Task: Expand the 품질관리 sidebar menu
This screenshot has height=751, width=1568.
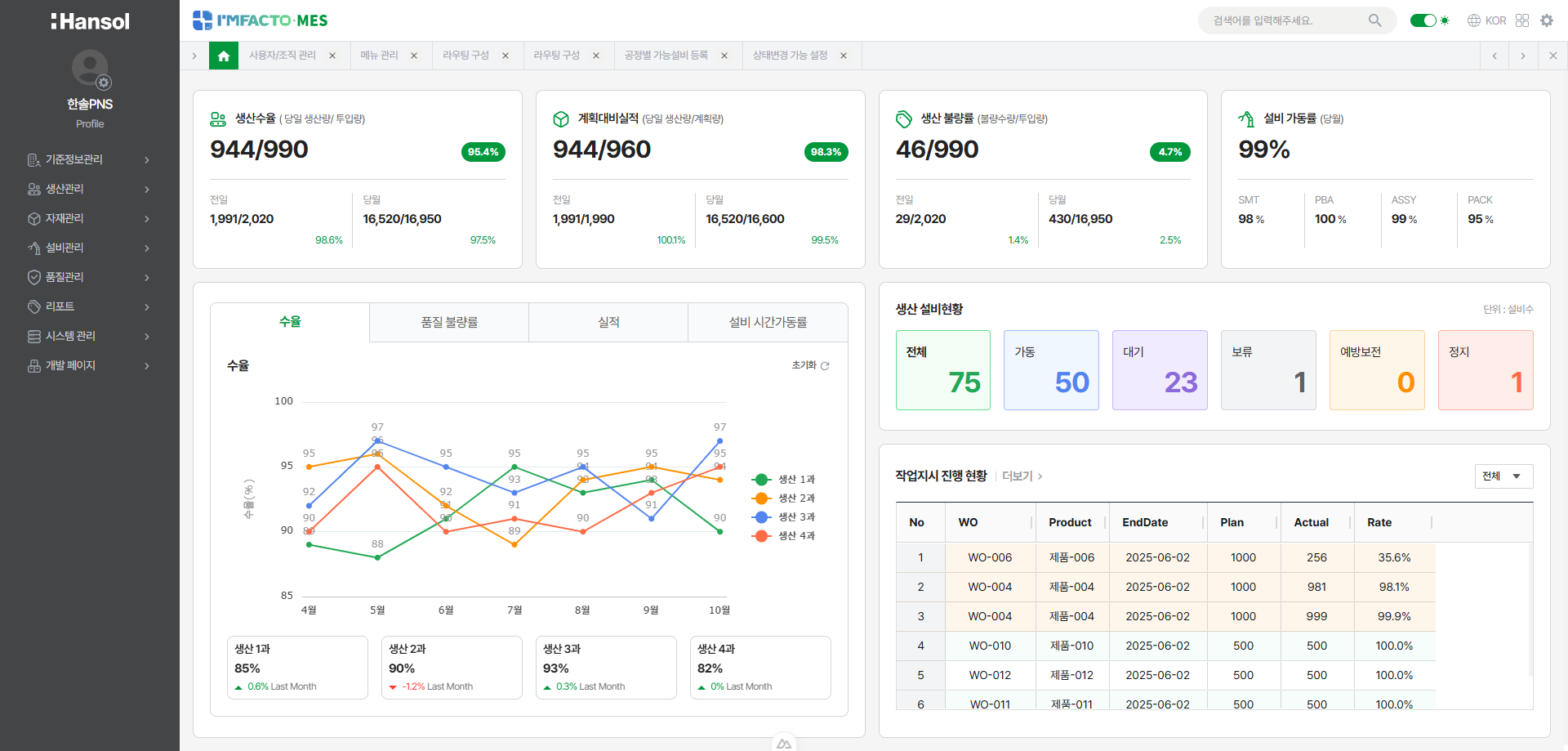Action: pos(90,277)
